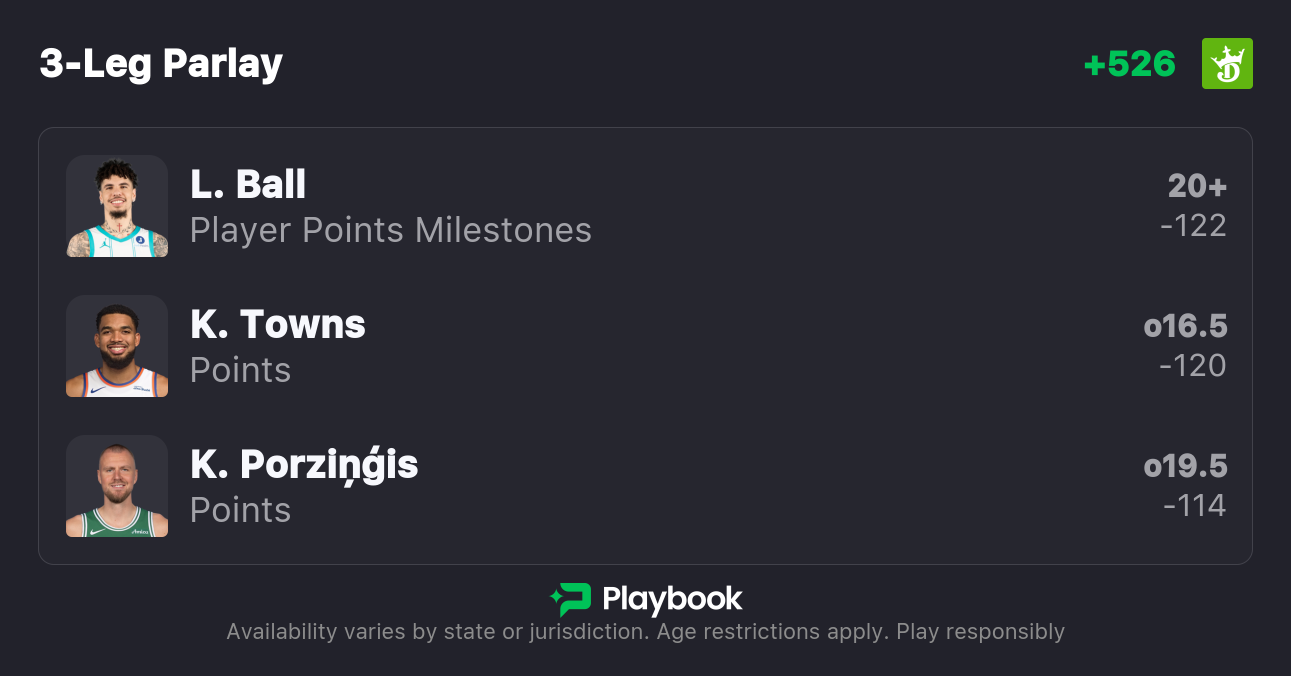Screen dimensions: 1291x676
Task: Click K. Porziņģis' player headshot
Action: 117,486
